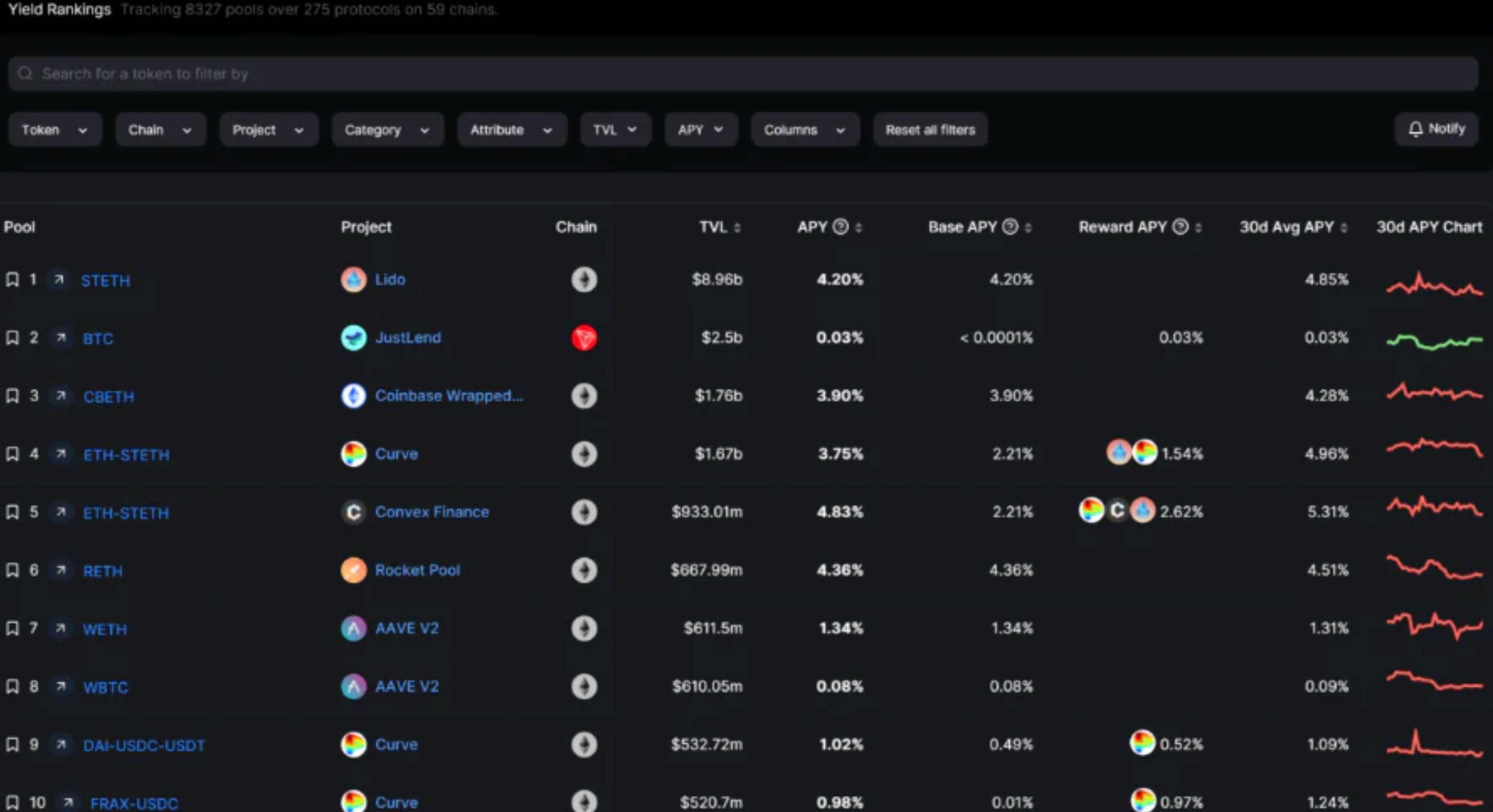The height and width of the screenshot is (812, 1493).
Task: Focus the token search field
Action: click(x=742, y=74)
